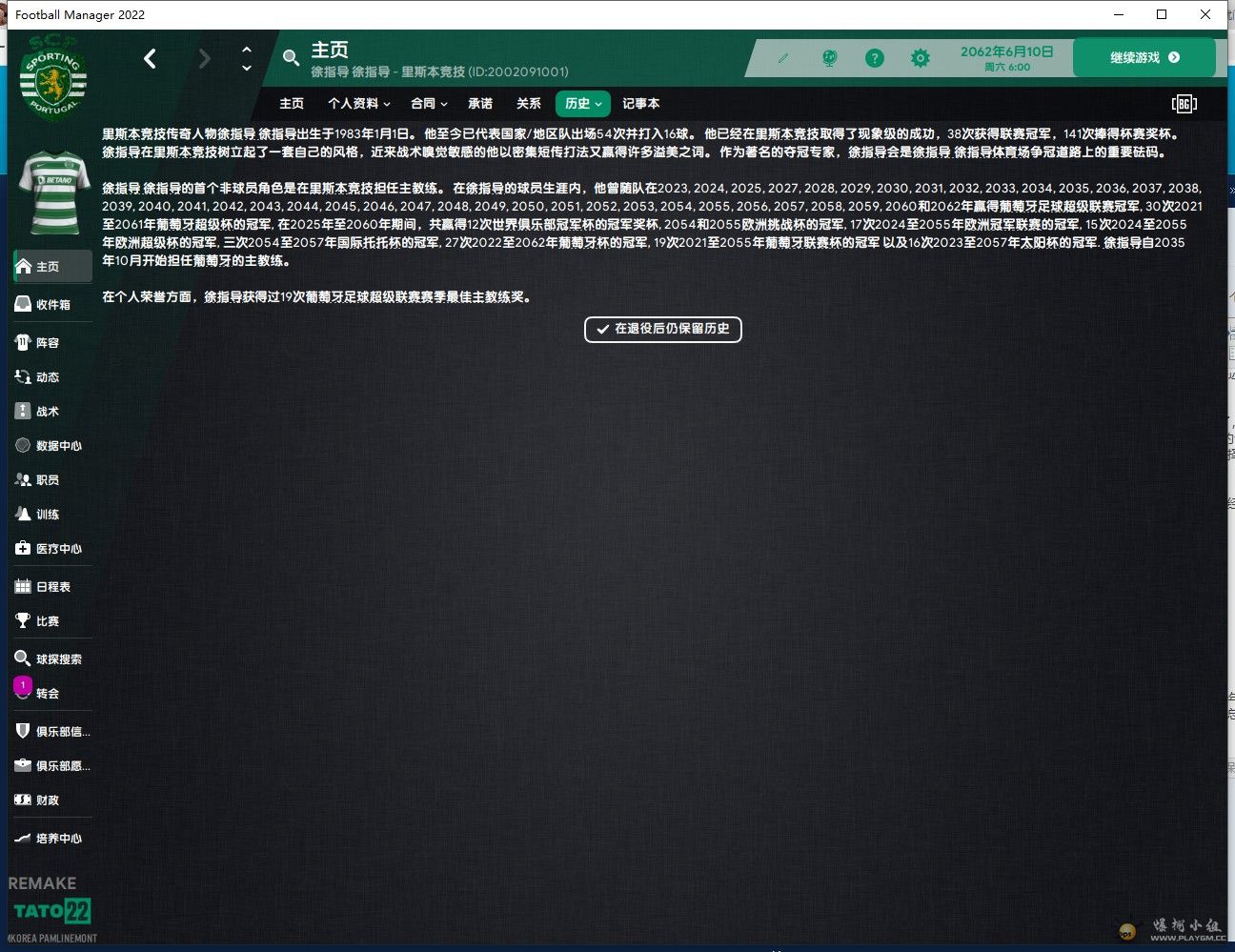Toggle 在退役后仍保留历史 checkbox
The width and height of the screenshot is (1235, 952).
(x=663, y=329)
